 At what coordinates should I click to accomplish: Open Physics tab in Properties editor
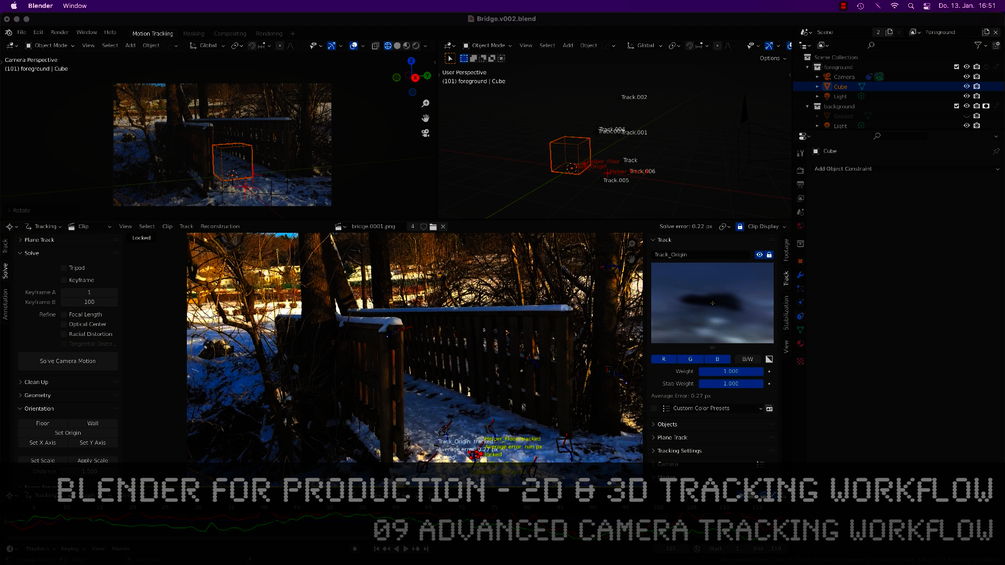pyautogui.click(x=801, y=302)
